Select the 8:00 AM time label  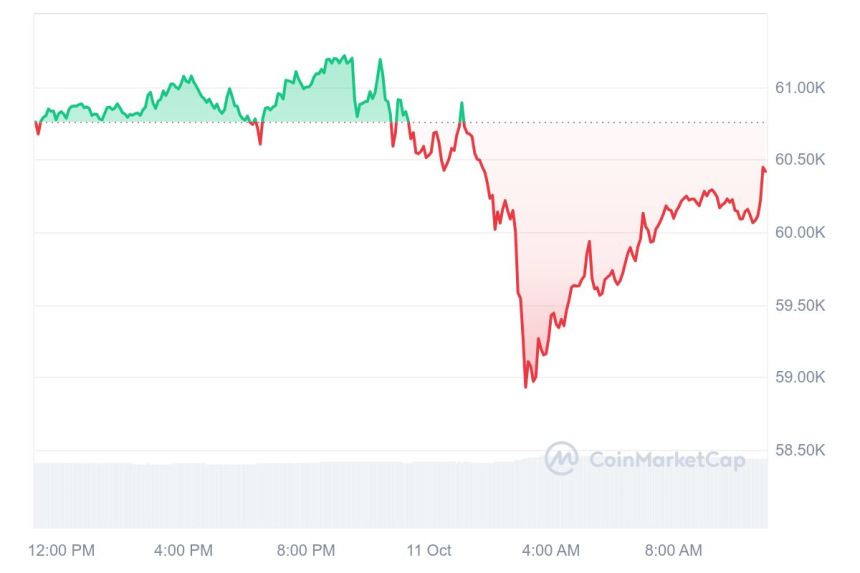tap(673, 550)
